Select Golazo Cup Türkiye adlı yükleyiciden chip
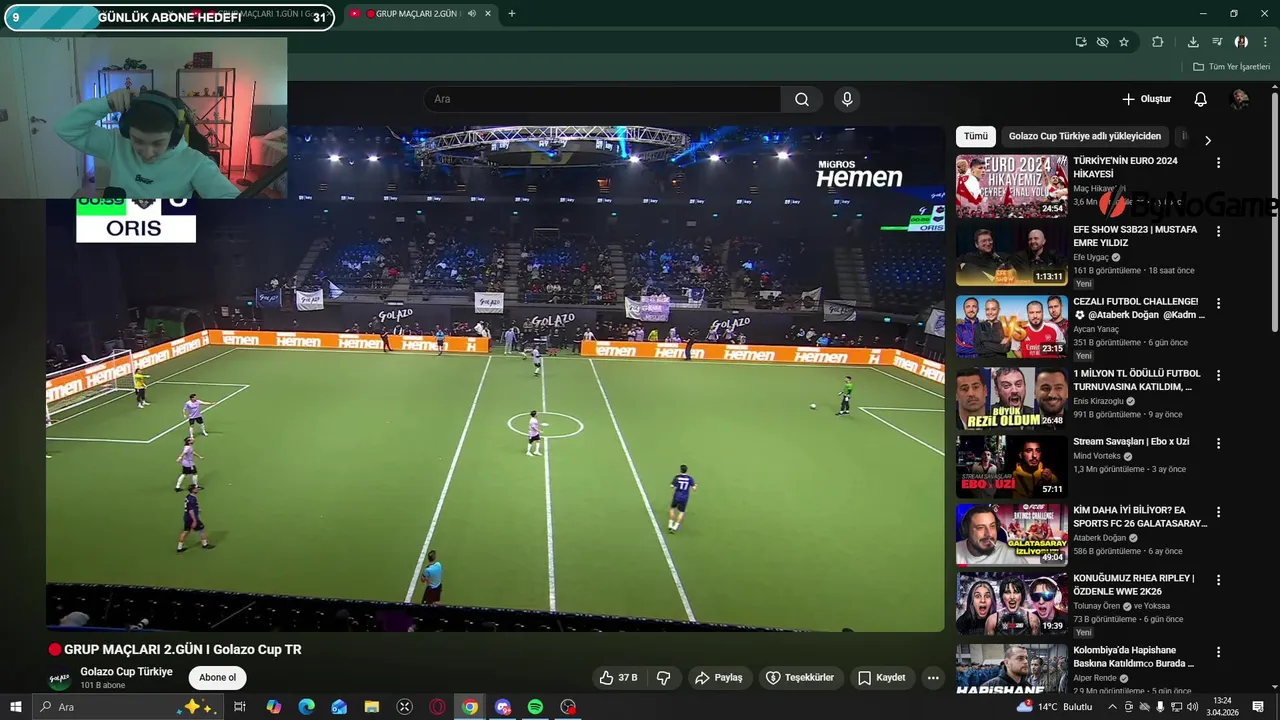This screenshot has width=1280, height=720. click(1085, 136)
